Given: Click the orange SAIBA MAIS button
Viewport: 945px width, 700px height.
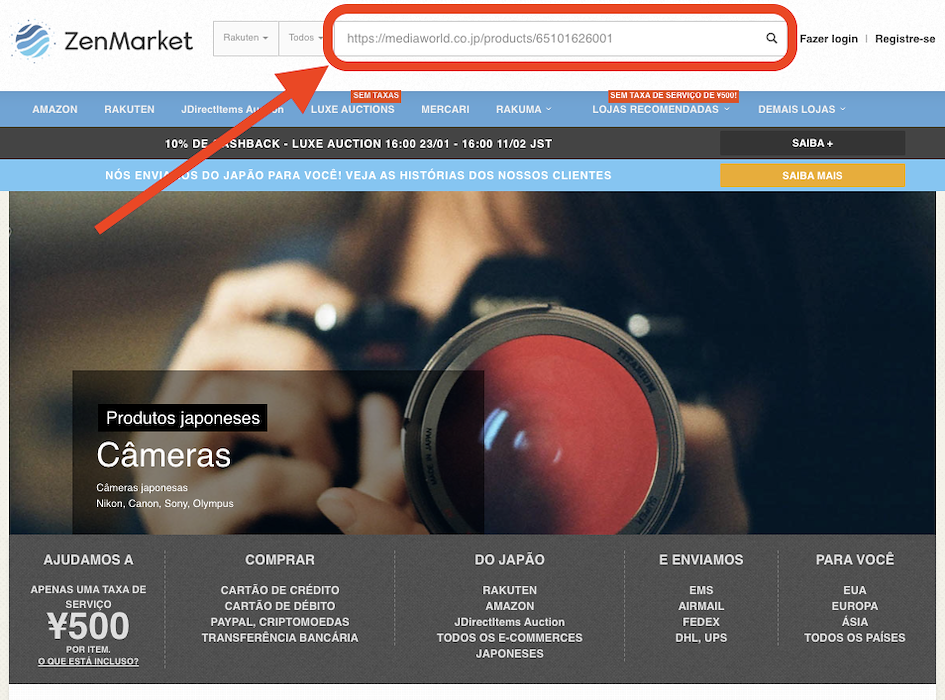Looking at the screenshot, I should [812, 175].
